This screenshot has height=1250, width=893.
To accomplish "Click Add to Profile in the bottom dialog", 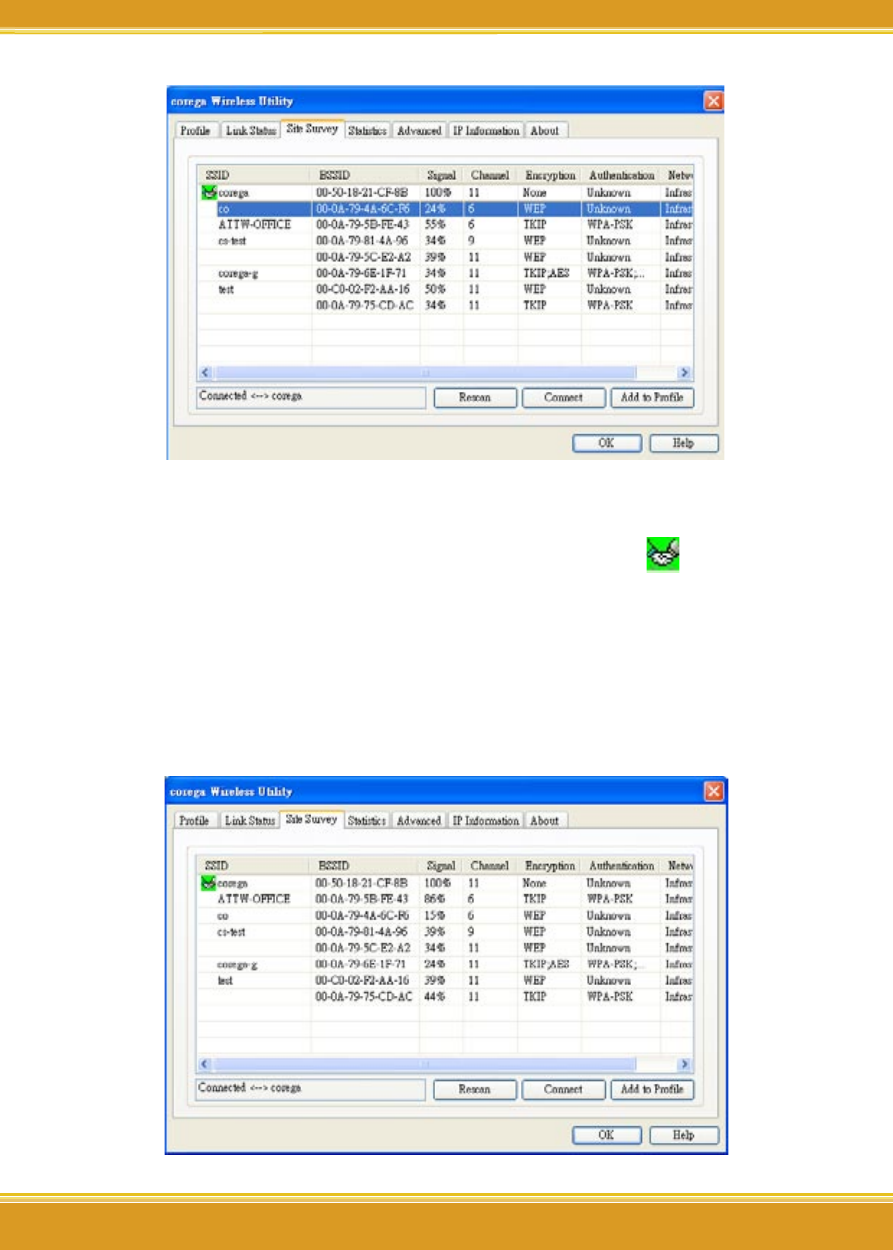I will [x=652, y=1090].
